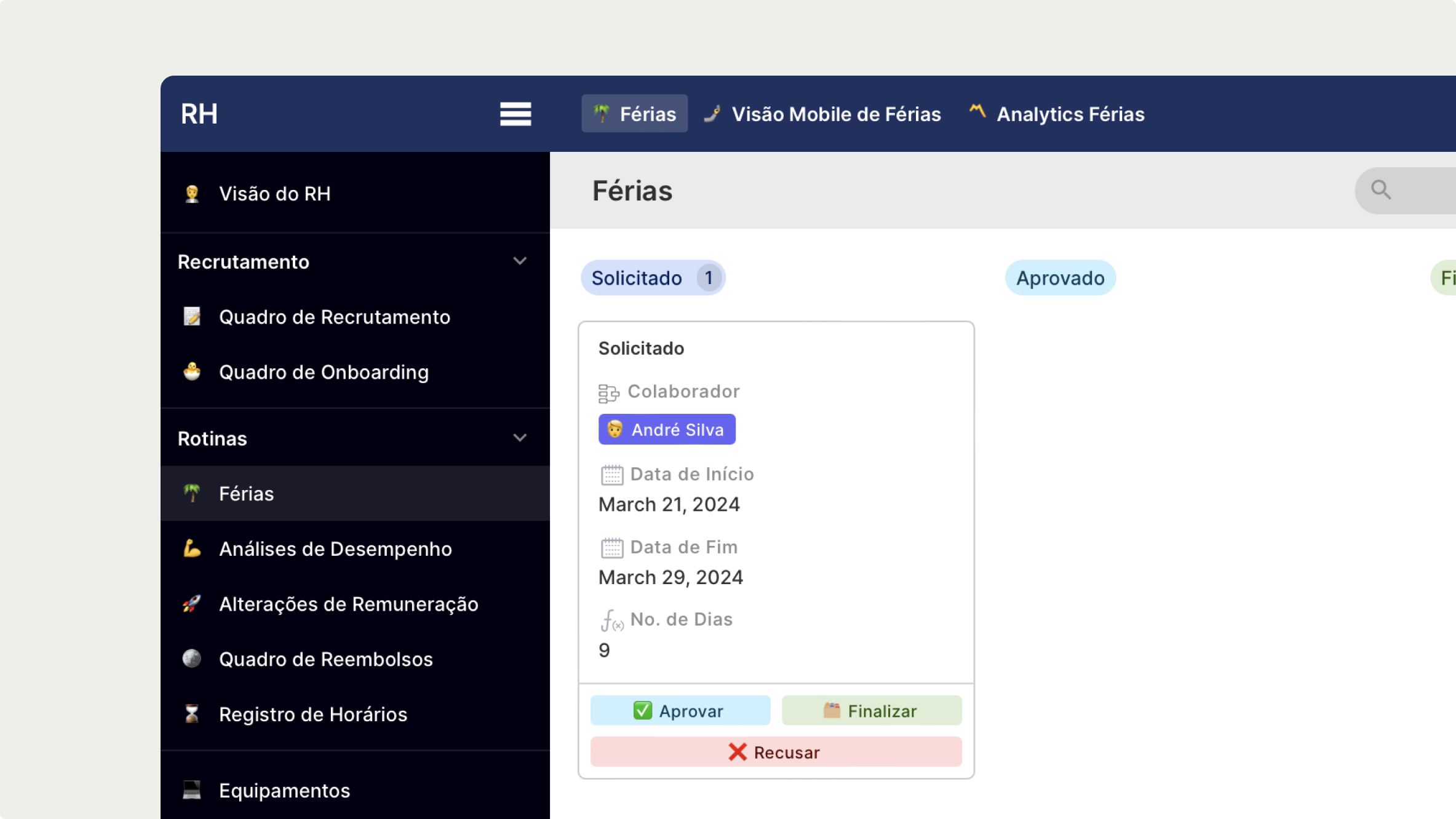Click the hatching chick icon for Quadro de Onboarding

(192, 372)
